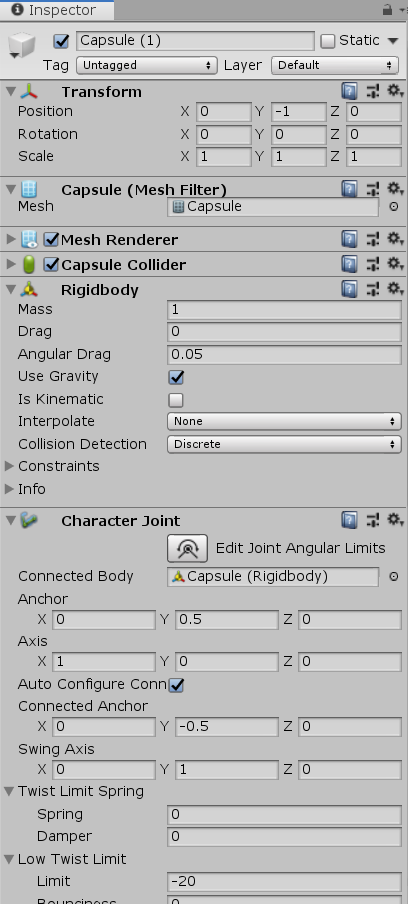Expand the Constraints foldout
Screen dimensions: 408x904
click(x=9, y=466)
